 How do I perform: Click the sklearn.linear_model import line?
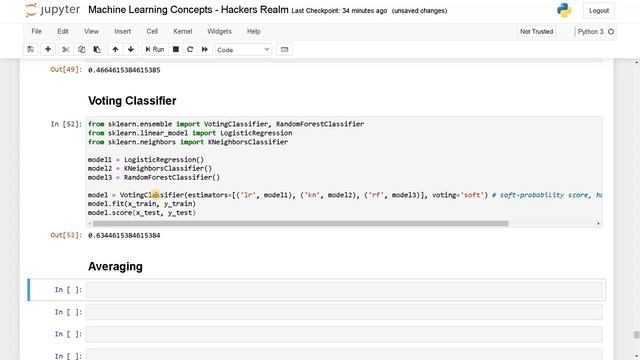[x=190, y=133]
